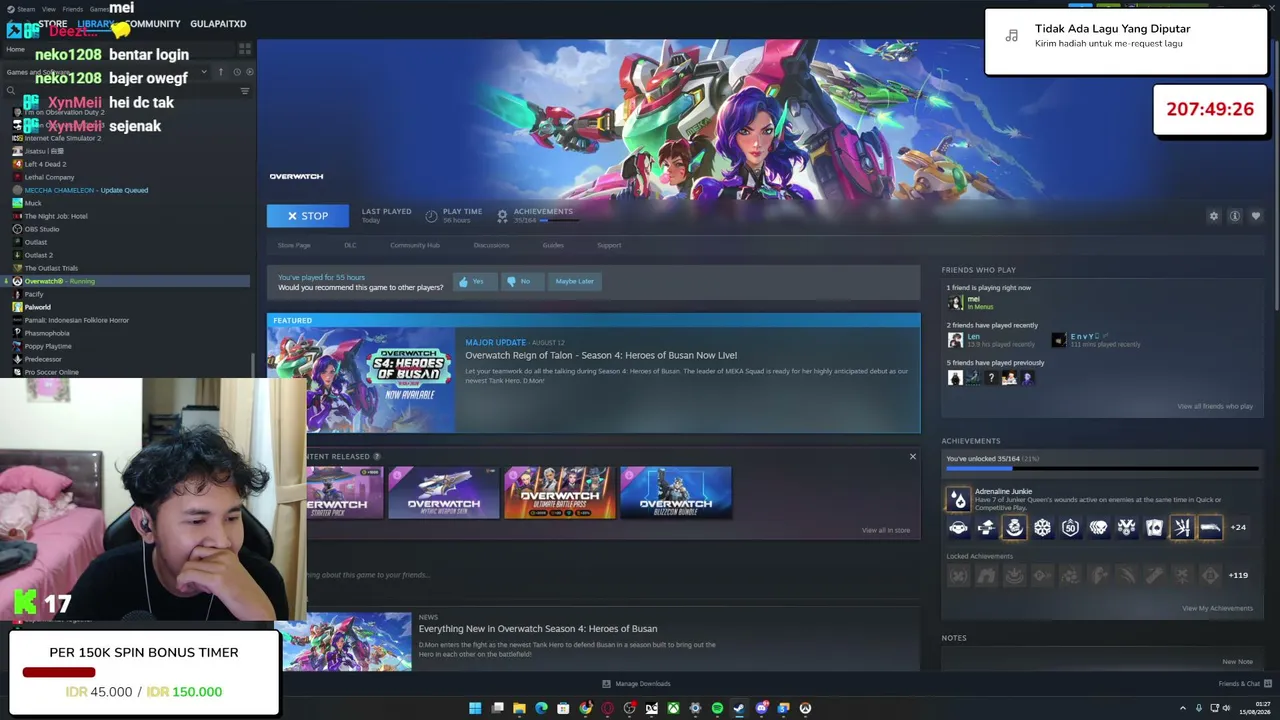Open the Support tab
The height and width of the screenshot is (720, 1280).
click(x=609, y=245)
